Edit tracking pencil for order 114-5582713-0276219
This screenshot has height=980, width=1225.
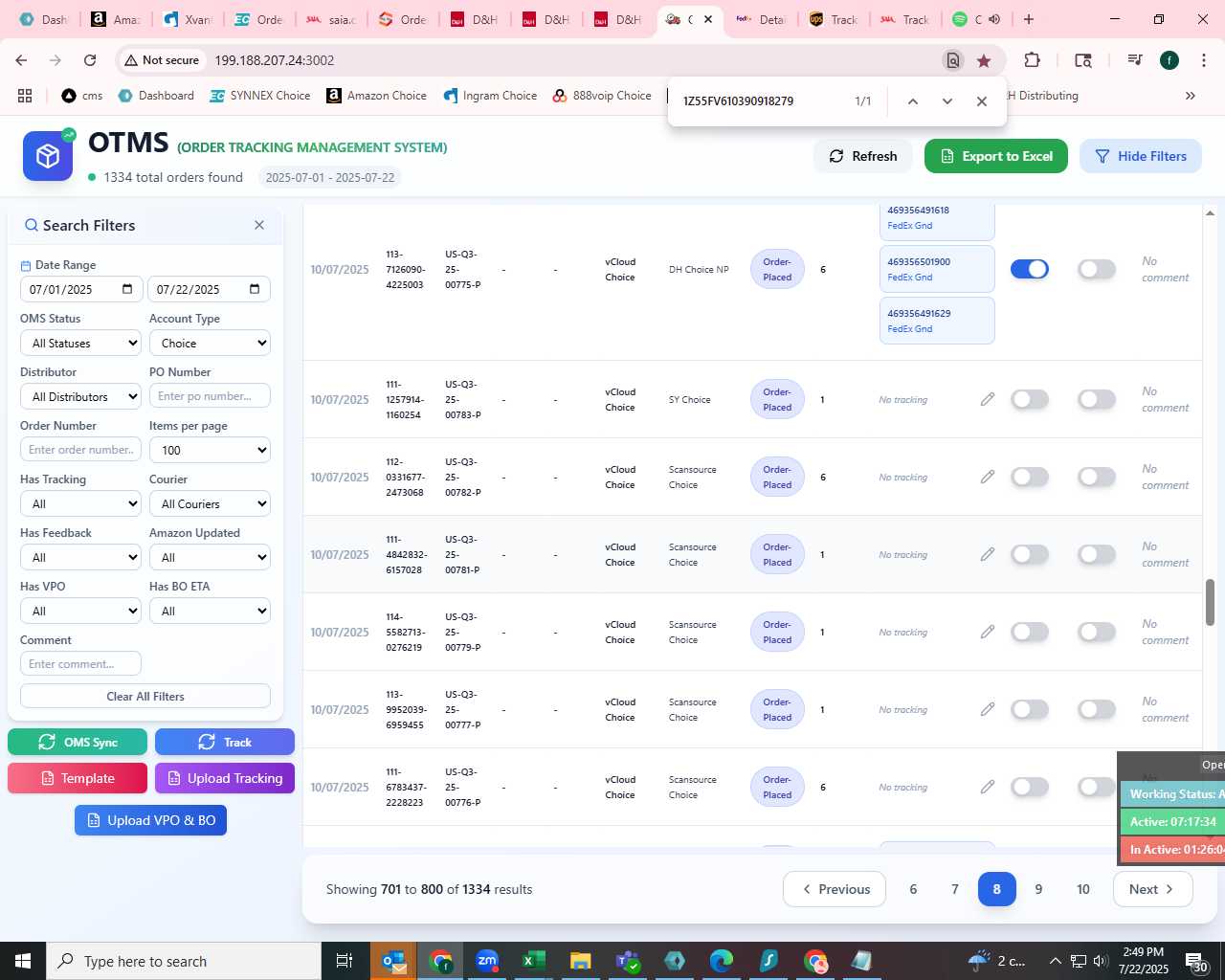pyautogui.click(x=988, y=632)
